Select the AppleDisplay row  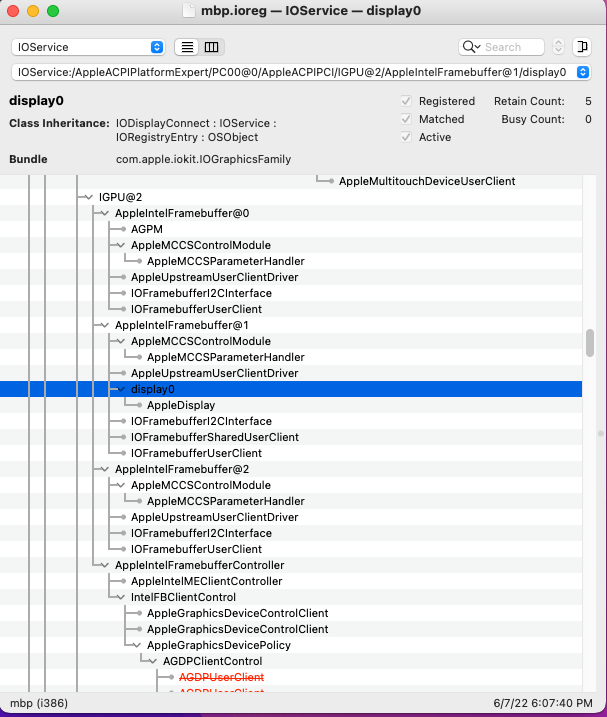tap(291, 405)
